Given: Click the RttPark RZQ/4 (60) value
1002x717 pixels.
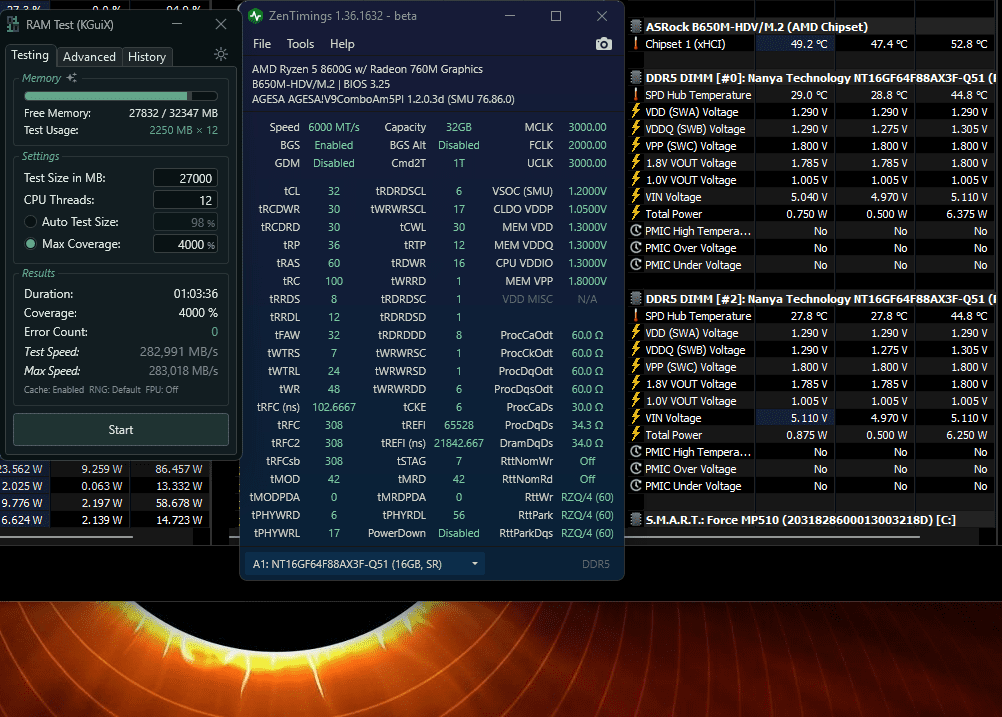Looking at the screenshot, I should click(x=587, y=515).
